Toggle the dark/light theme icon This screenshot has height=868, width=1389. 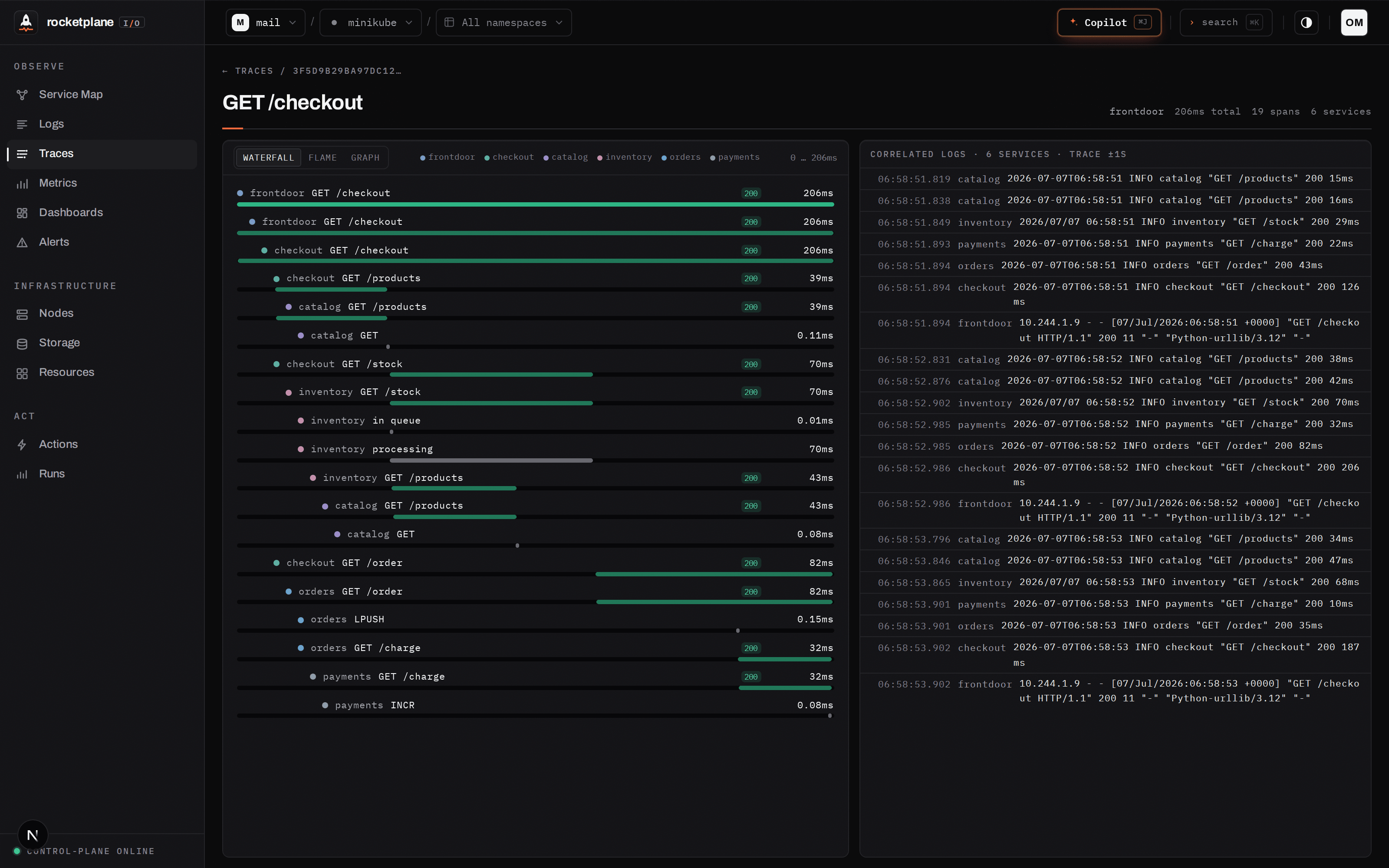pos(1307,23)
